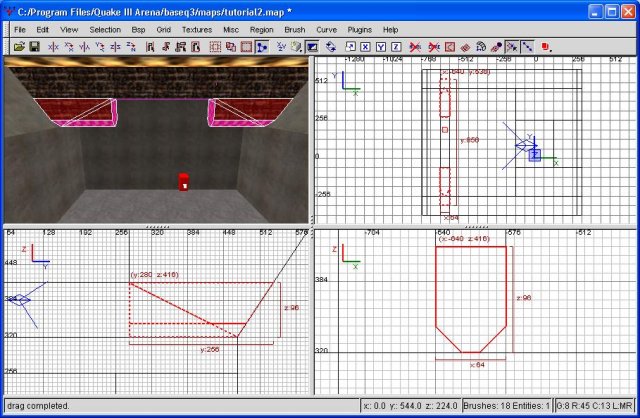Toggle the X scale lock button
The image size is (640, 418).
pos(365,47)
